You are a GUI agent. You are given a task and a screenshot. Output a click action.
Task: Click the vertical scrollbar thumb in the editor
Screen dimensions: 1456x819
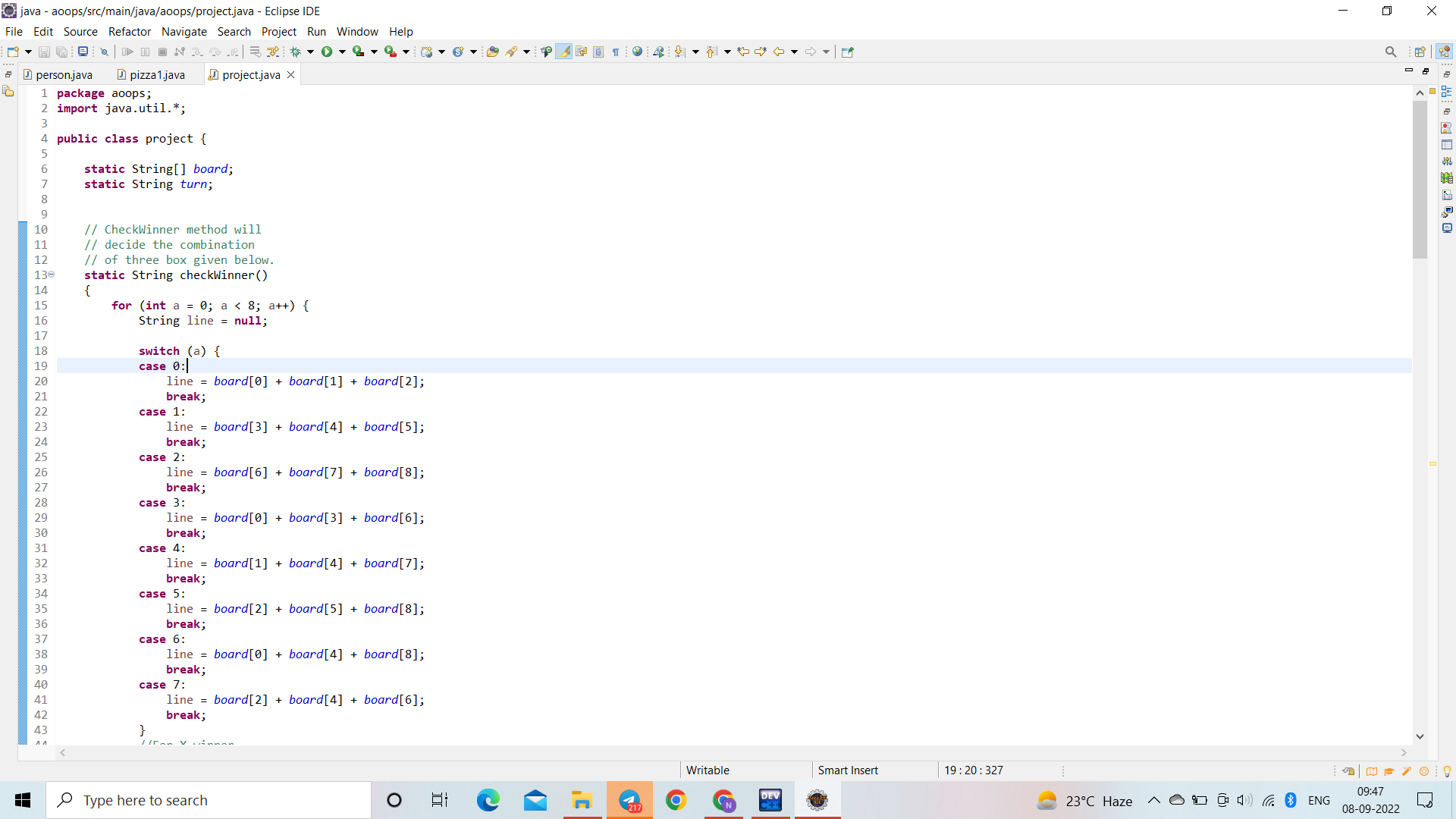(x=1420, y=179)
